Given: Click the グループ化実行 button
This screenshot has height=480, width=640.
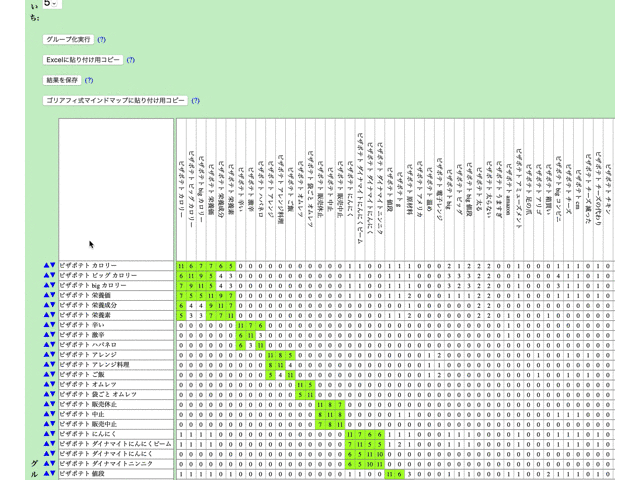Looking at the screenshot, I should click(68, 40).
